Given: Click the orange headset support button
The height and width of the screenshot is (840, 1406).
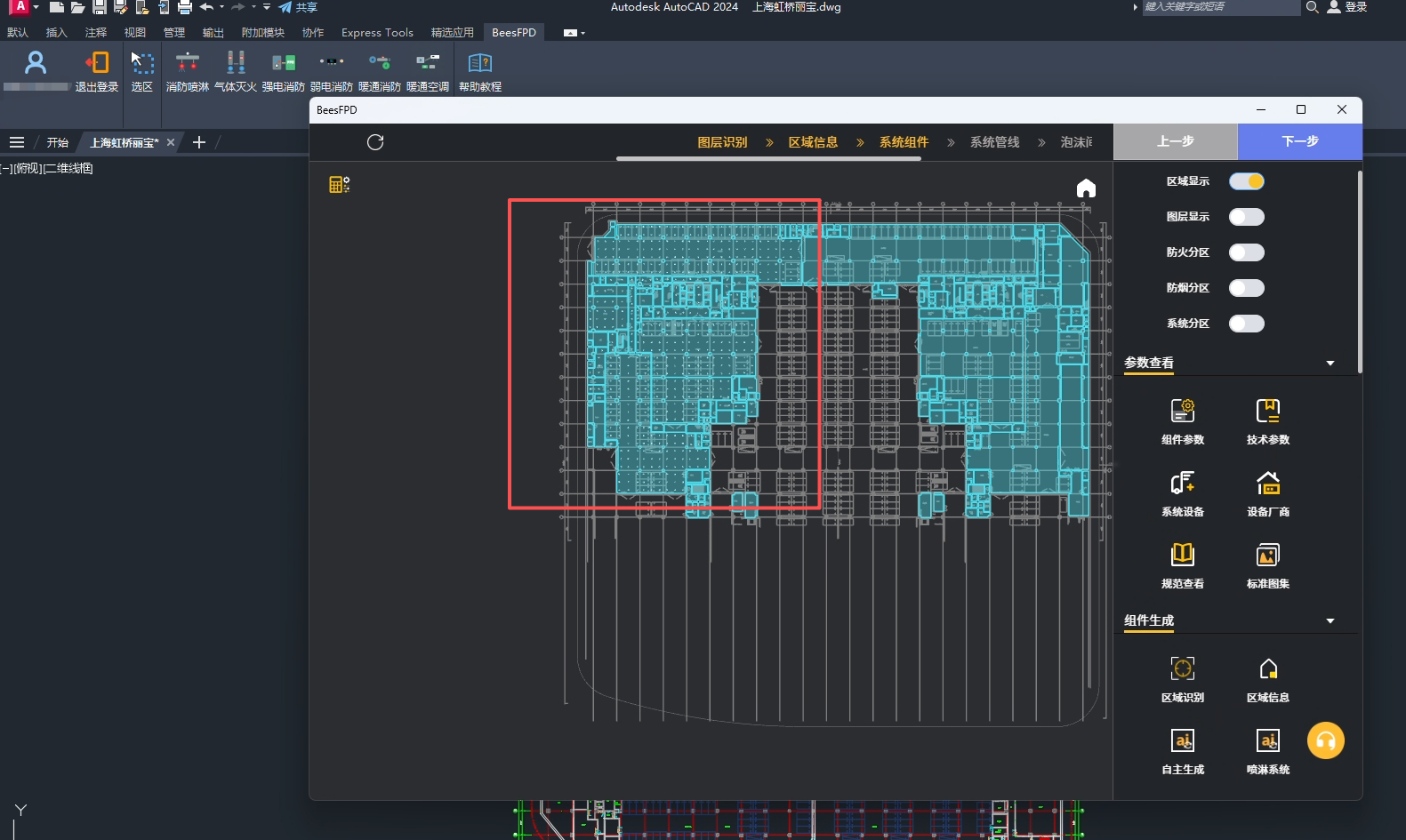Looking at the screenshot, I should [1325, 740].
